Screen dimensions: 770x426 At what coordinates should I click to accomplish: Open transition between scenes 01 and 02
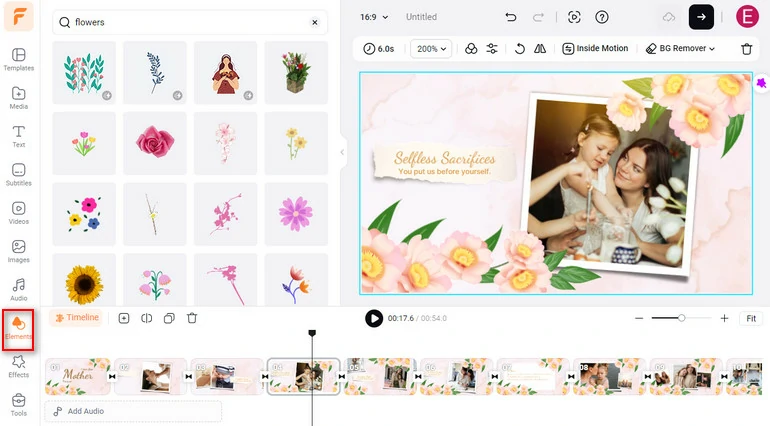(x=112, y=376)
